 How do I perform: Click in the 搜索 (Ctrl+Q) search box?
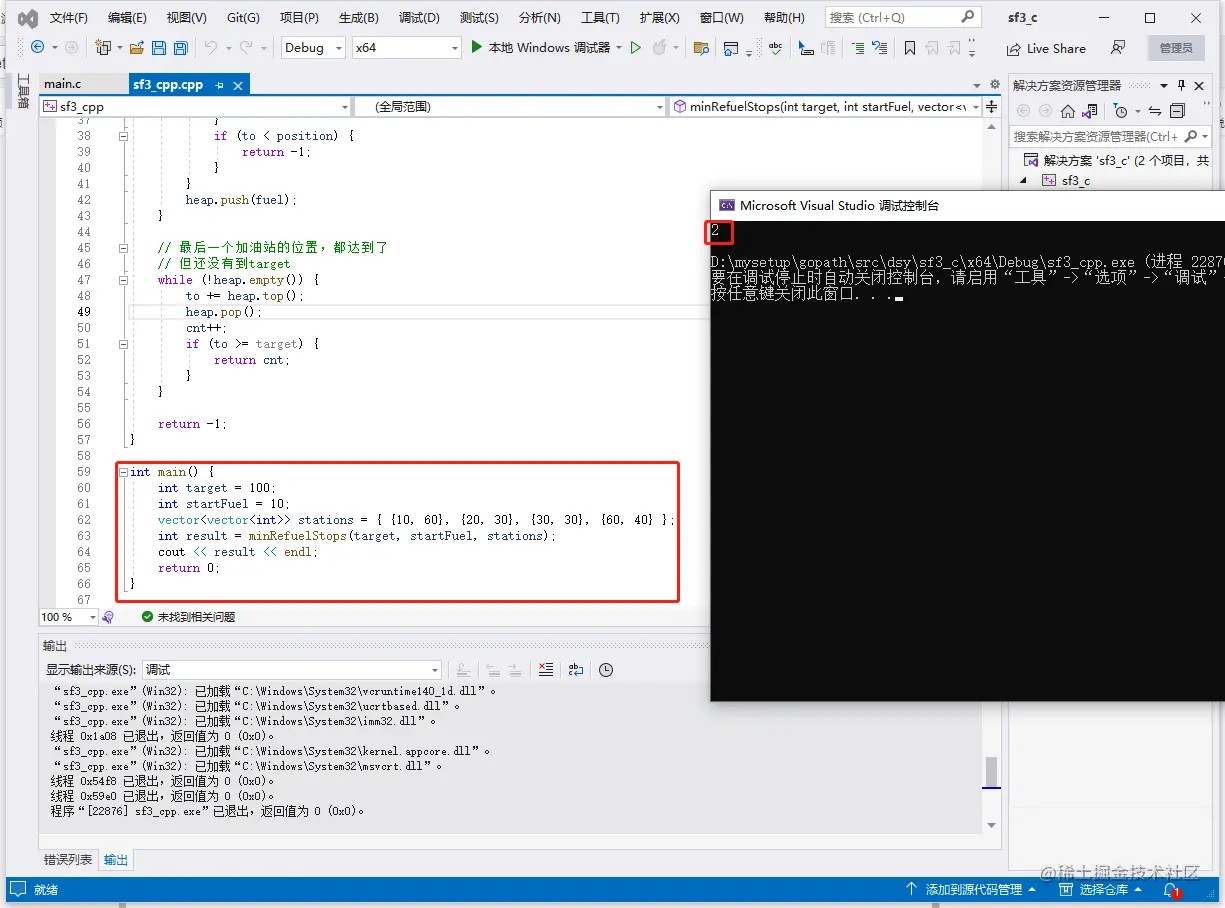coord(901,17)
